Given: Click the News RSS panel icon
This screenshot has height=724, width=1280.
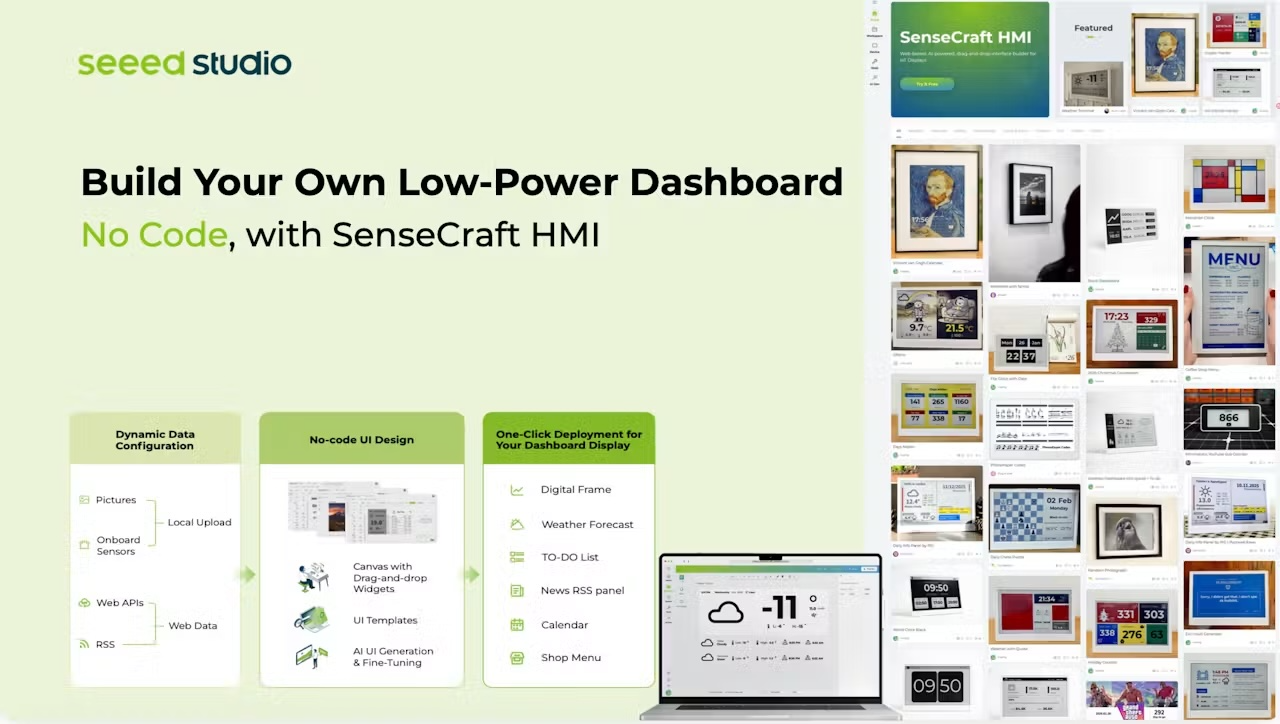Looking at the screenshot, I should (517, 590).
